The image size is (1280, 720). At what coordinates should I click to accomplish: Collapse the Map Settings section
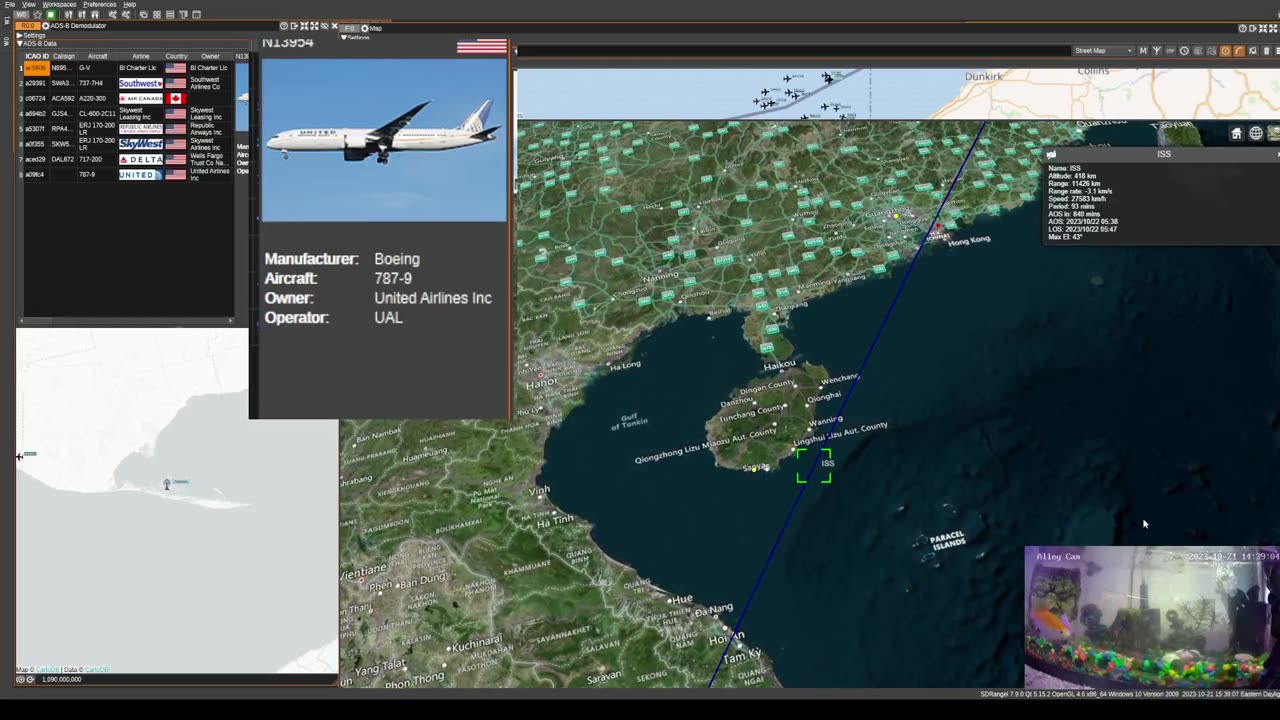[345, 37]
